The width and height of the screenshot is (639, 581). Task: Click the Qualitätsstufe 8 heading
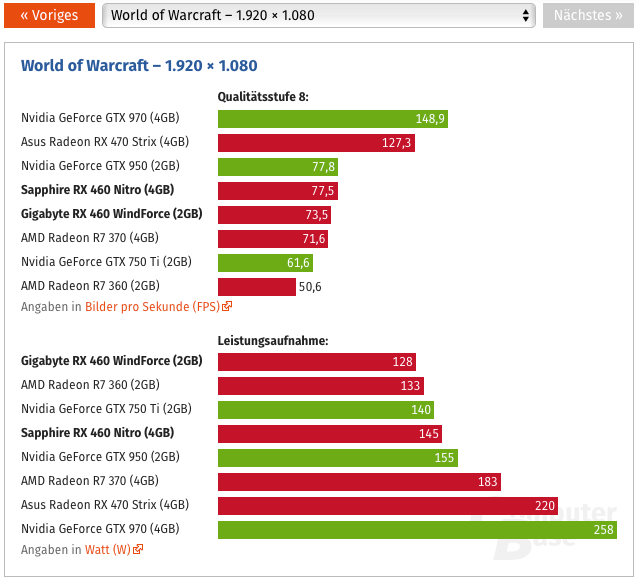pyautogui.click(x=263, y=97)
